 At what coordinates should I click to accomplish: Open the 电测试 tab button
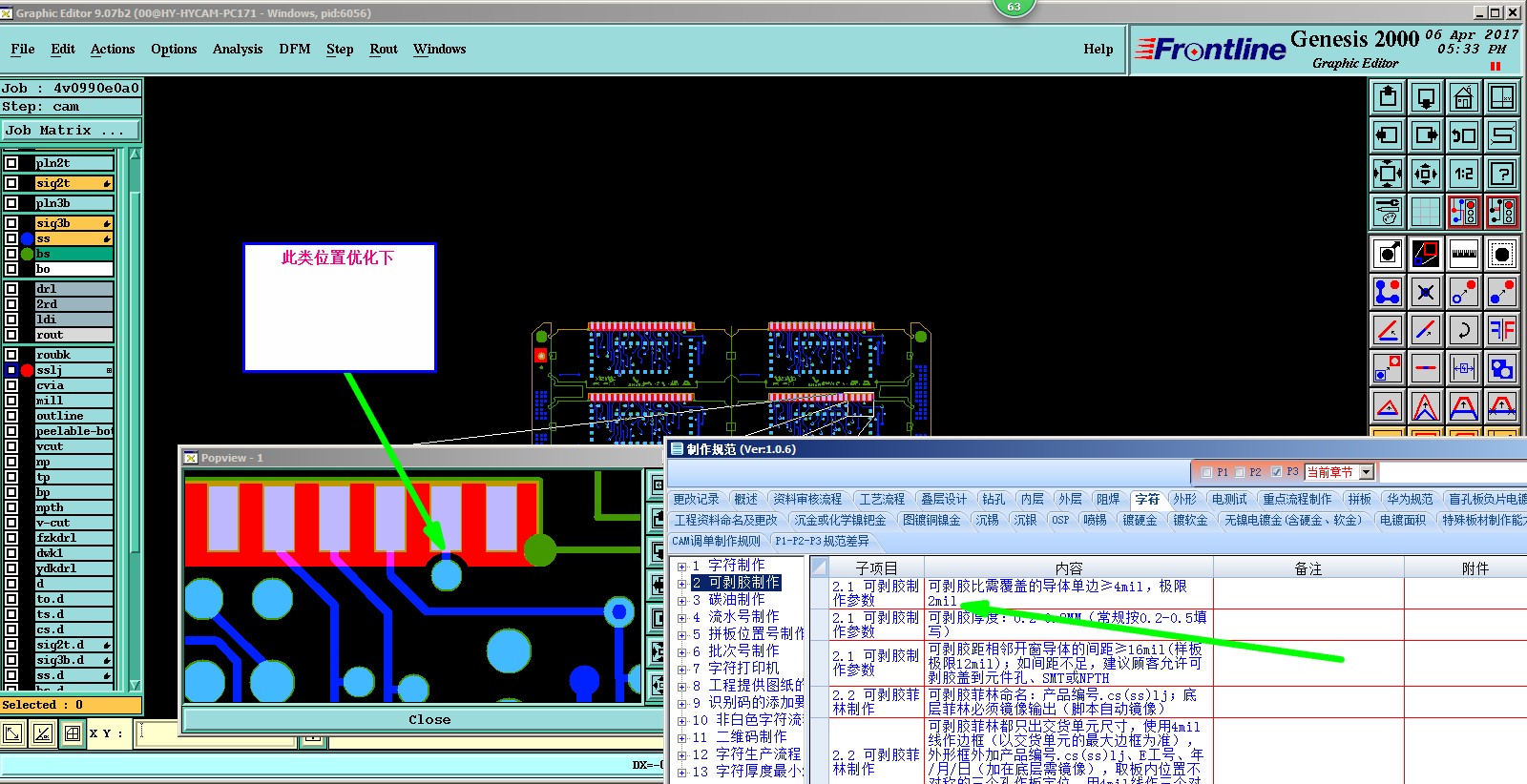click(1229, 499)
